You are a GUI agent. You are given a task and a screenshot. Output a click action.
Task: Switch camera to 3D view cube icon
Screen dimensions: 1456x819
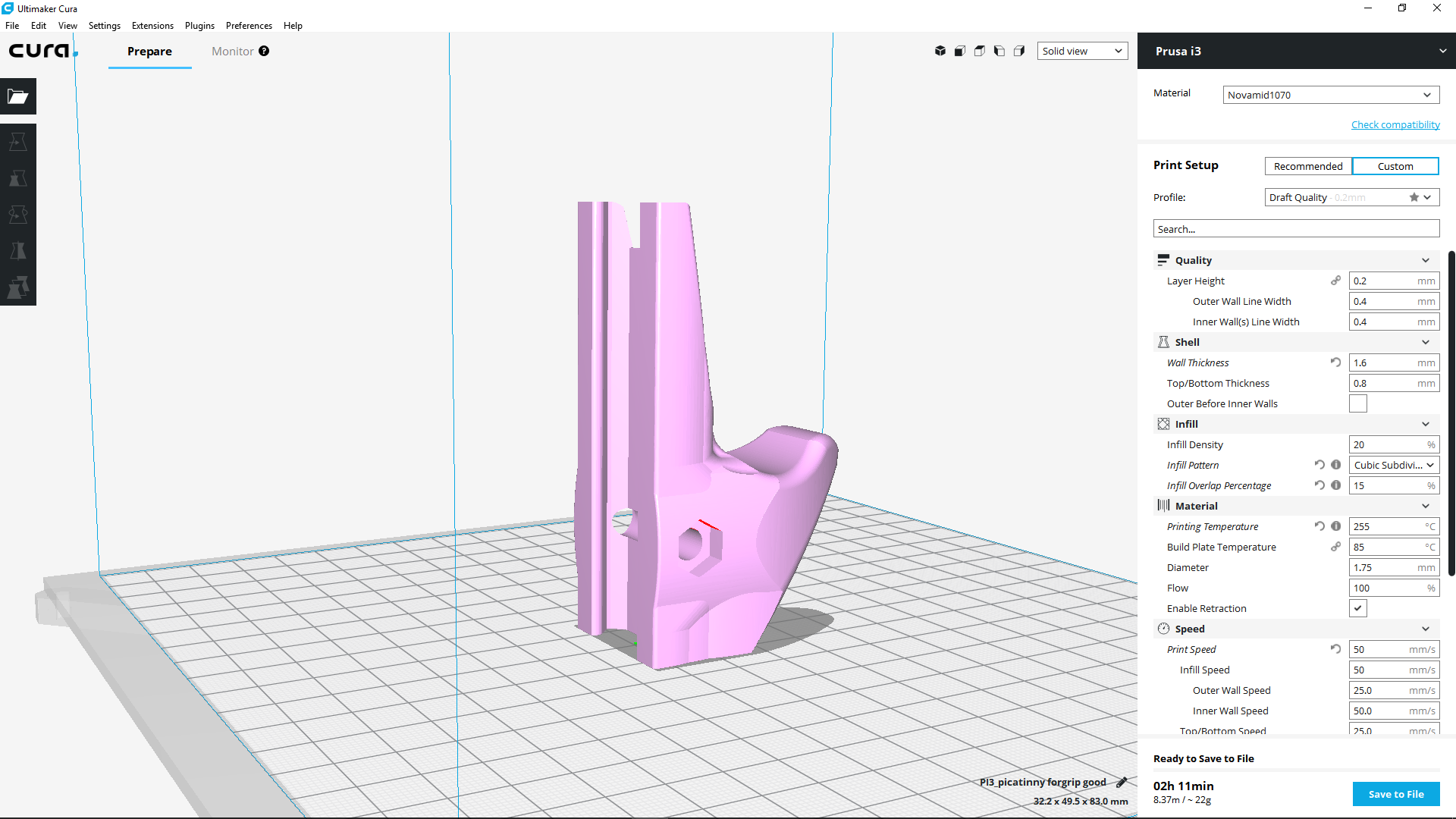(940, 51)
